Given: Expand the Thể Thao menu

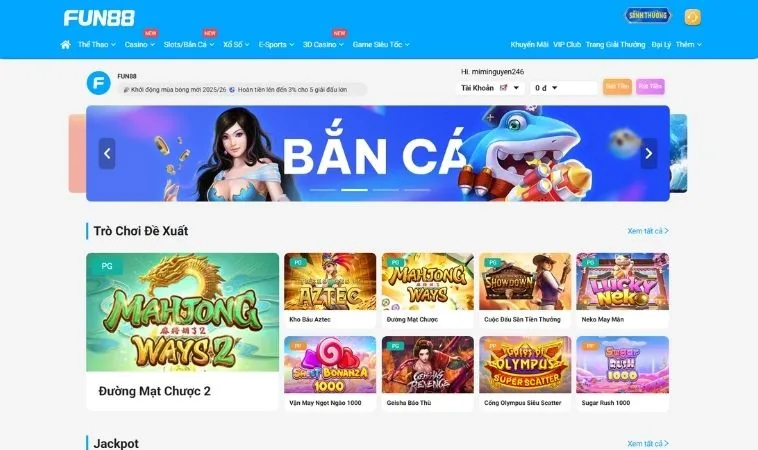Looking at the screenshot, I should (x=97, y=44).
